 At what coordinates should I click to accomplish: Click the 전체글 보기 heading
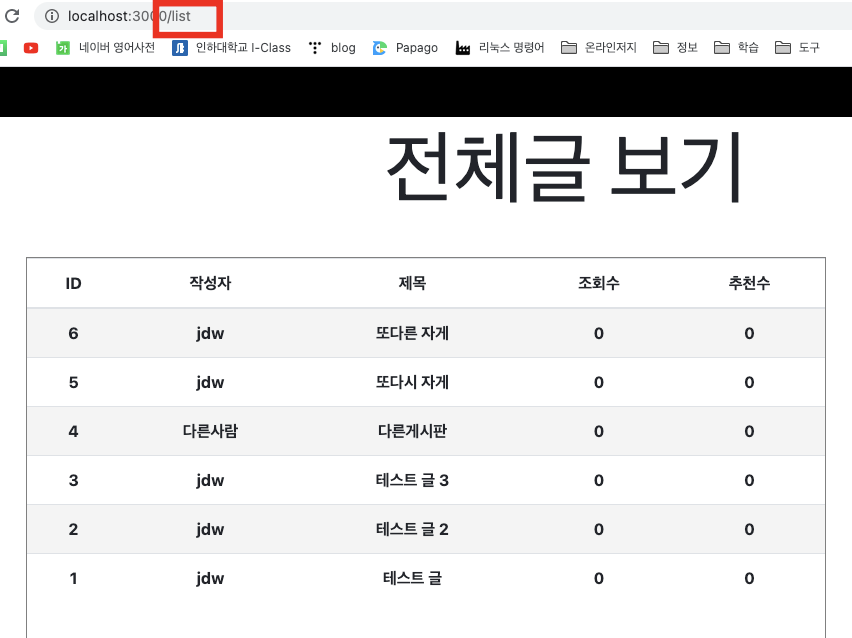click(x=563, y=167)
